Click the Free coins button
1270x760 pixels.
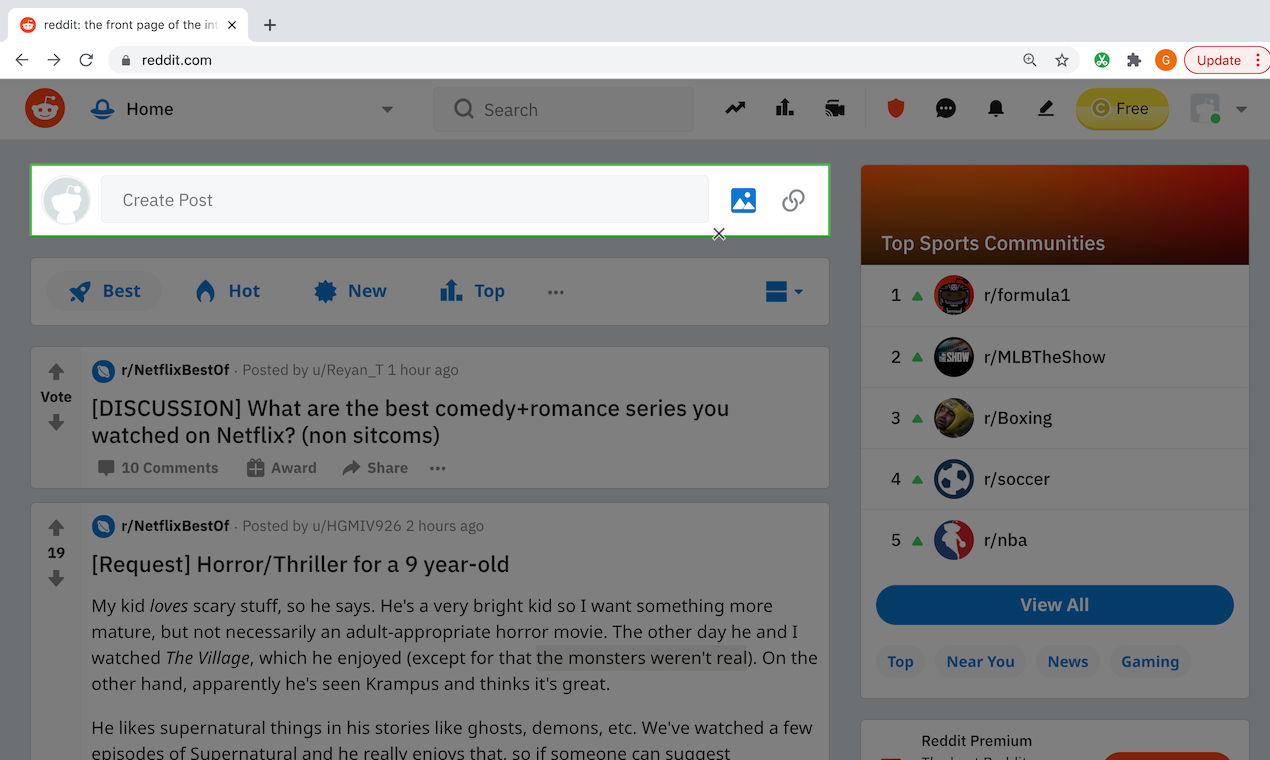1122,109
